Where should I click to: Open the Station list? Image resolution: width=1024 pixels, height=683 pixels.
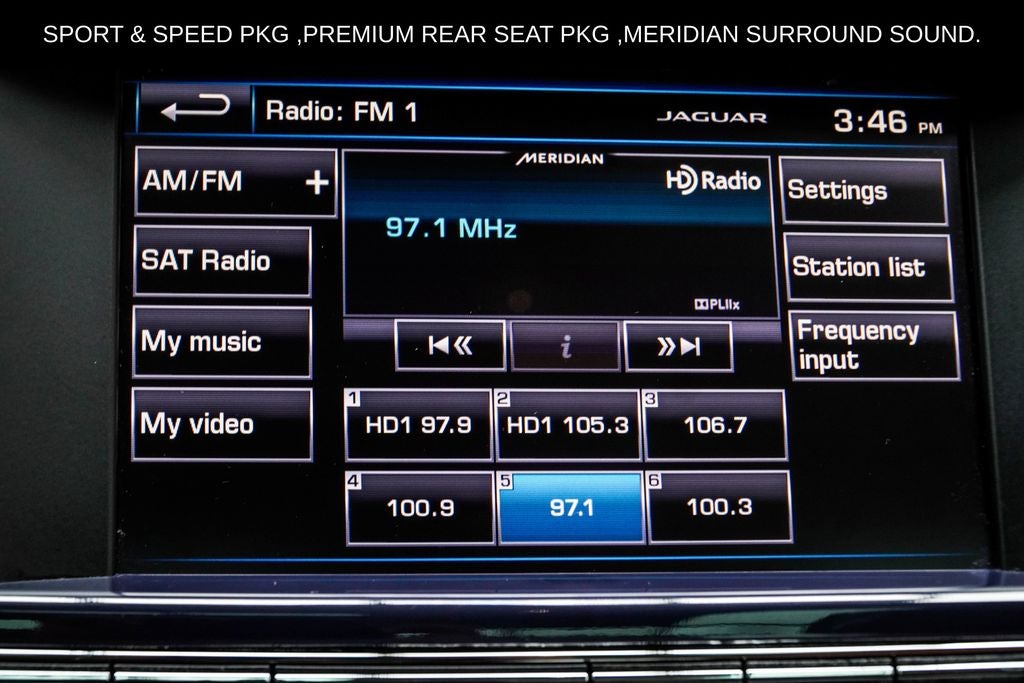click(x=869, y=267)
